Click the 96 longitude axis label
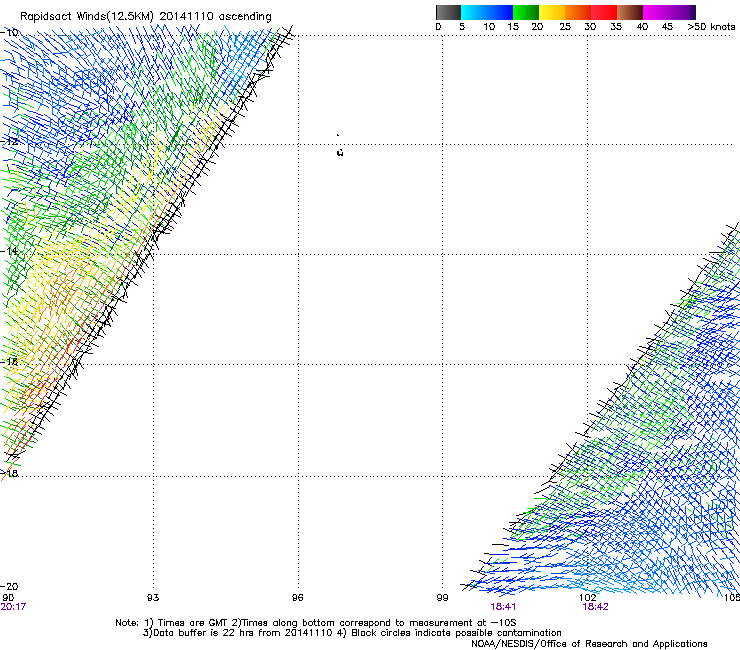The image size is (740, 650). coord(297,598)
